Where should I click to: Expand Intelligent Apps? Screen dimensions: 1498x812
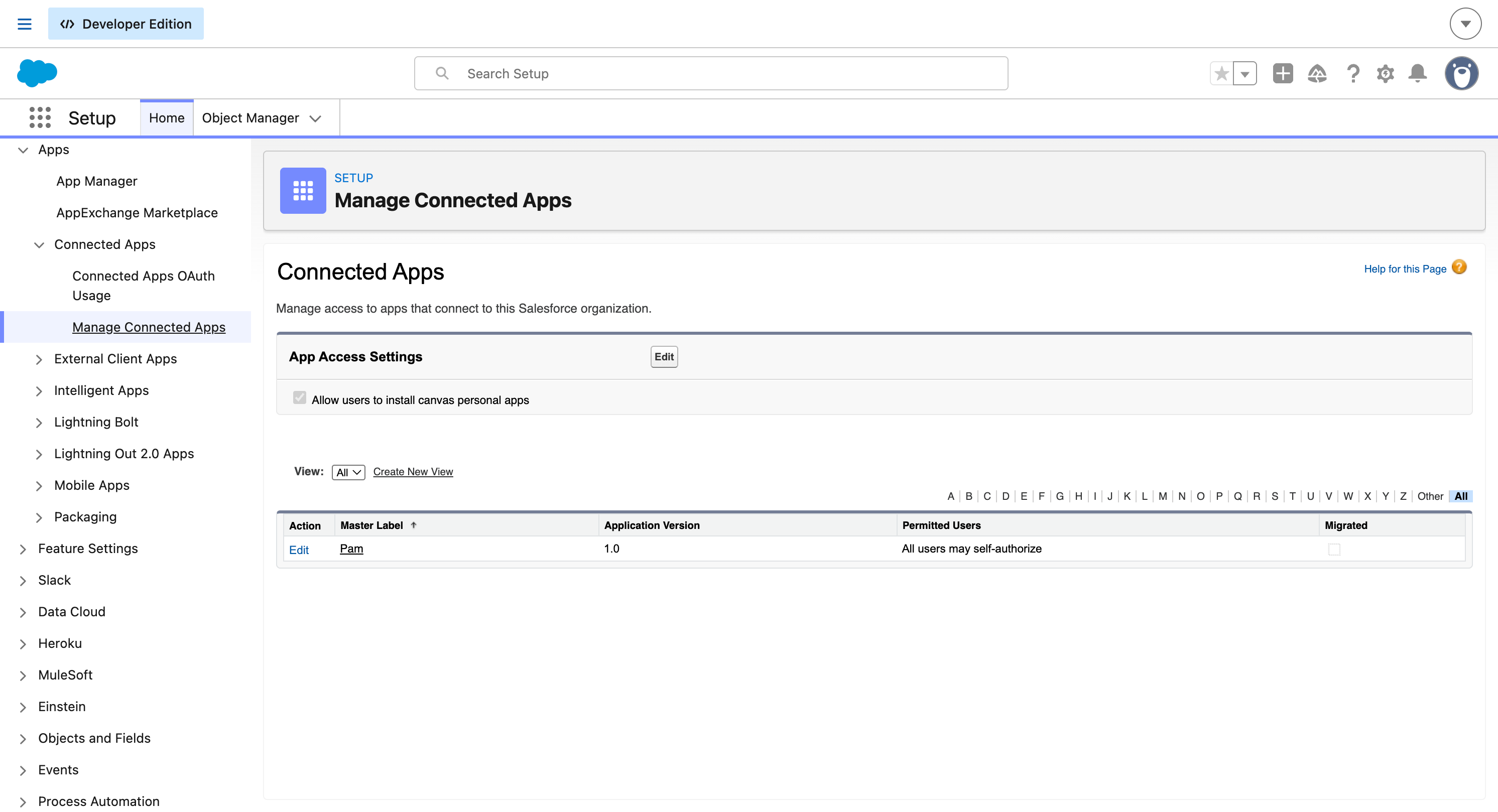(x=39, y=391)
